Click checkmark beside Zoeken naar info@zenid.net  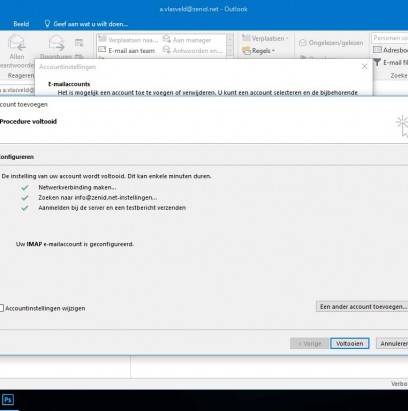pos(25,198)
